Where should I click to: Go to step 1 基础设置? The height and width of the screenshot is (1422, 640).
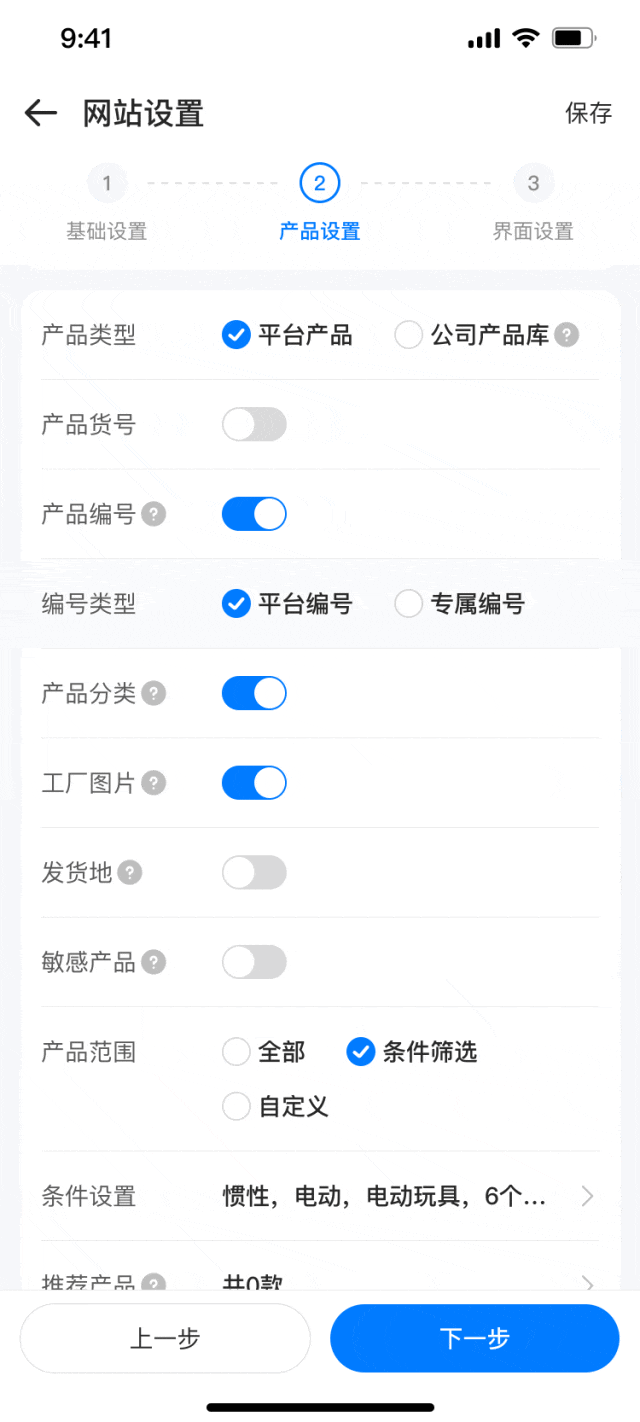coord(107,184)
